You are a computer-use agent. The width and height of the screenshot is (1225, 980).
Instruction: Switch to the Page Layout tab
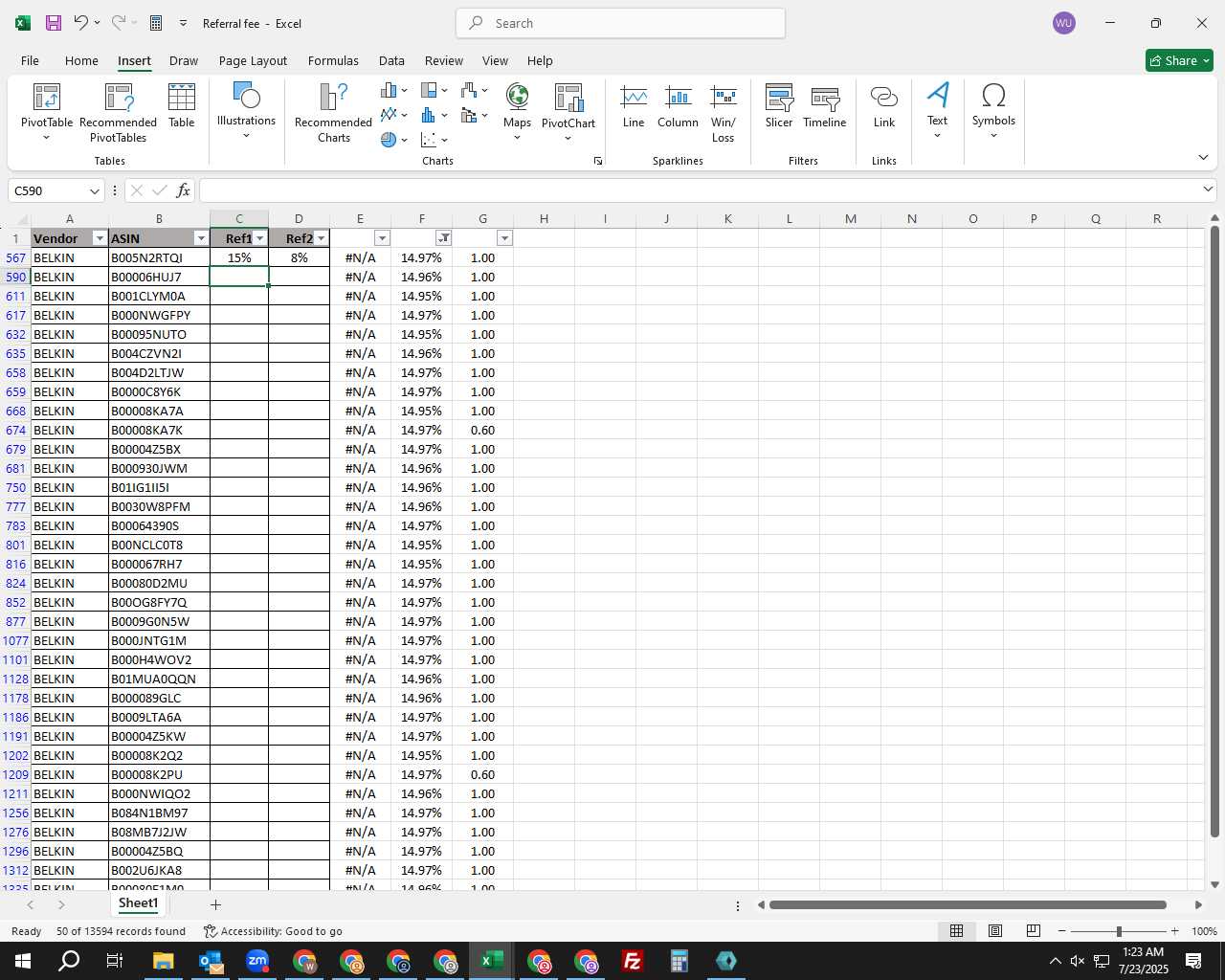(253, 60)
